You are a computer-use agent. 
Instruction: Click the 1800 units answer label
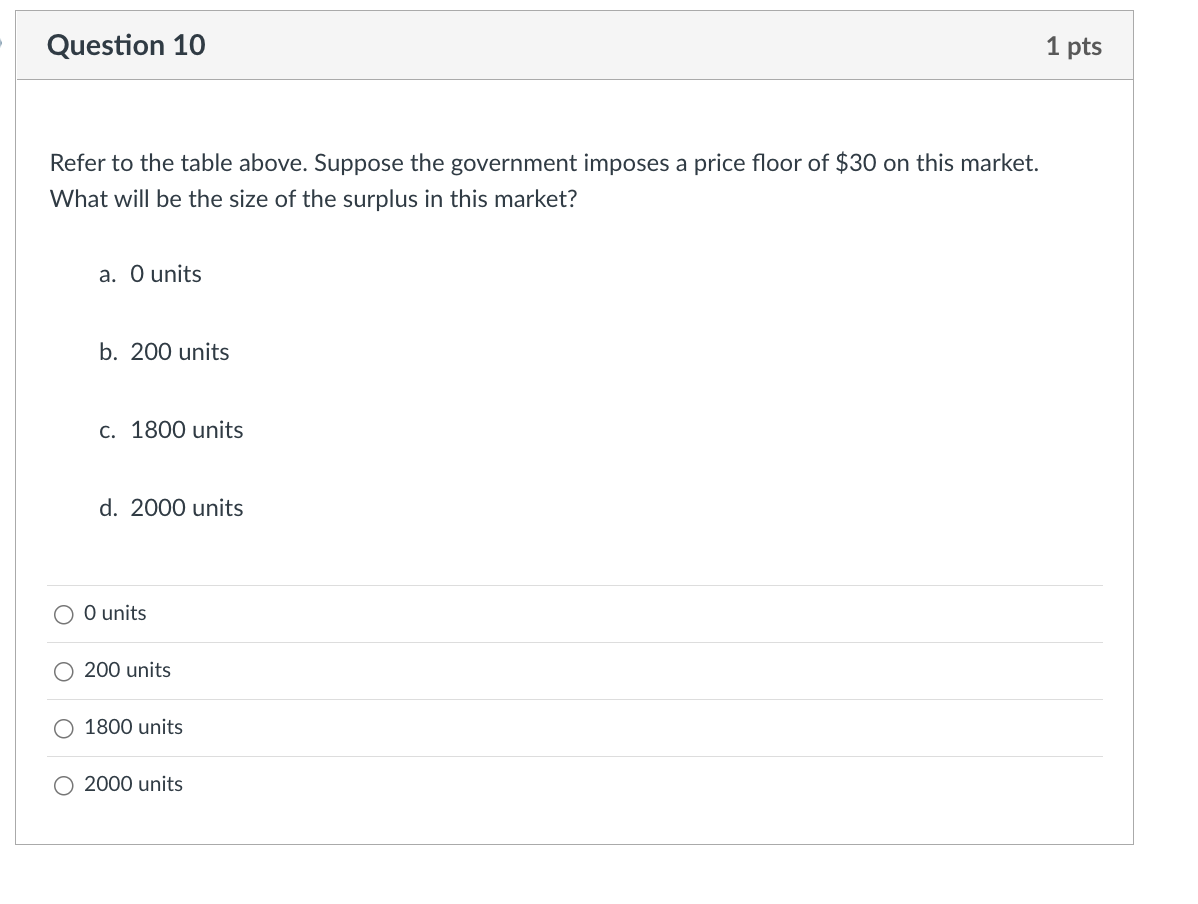tap(133, 727)
